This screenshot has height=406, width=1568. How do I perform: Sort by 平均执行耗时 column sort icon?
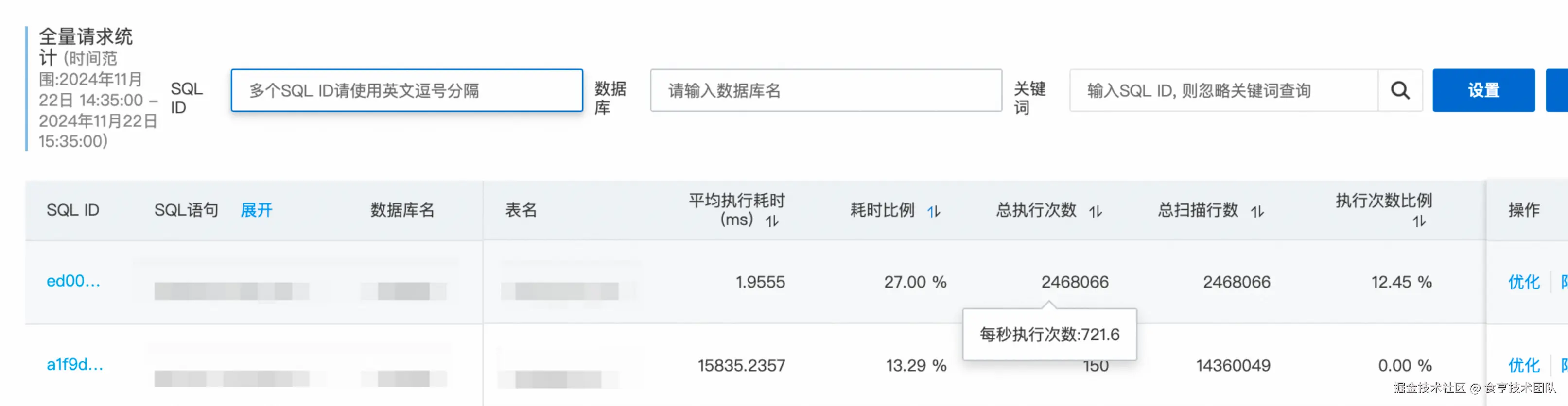[772, 221]
